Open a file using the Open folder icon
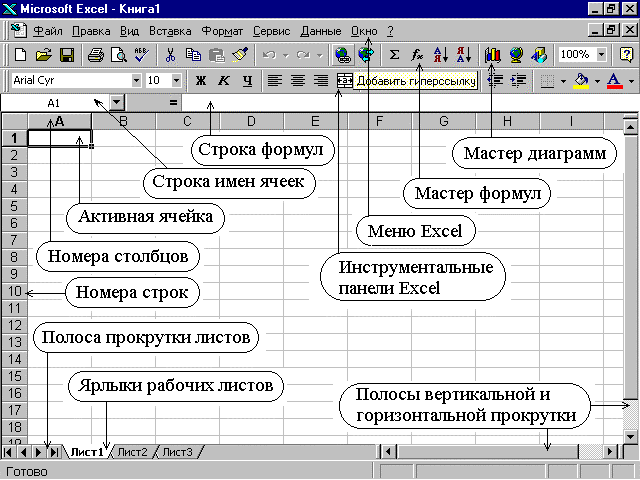The width and height of the screenshot is (640, 480). pos(44,55)
